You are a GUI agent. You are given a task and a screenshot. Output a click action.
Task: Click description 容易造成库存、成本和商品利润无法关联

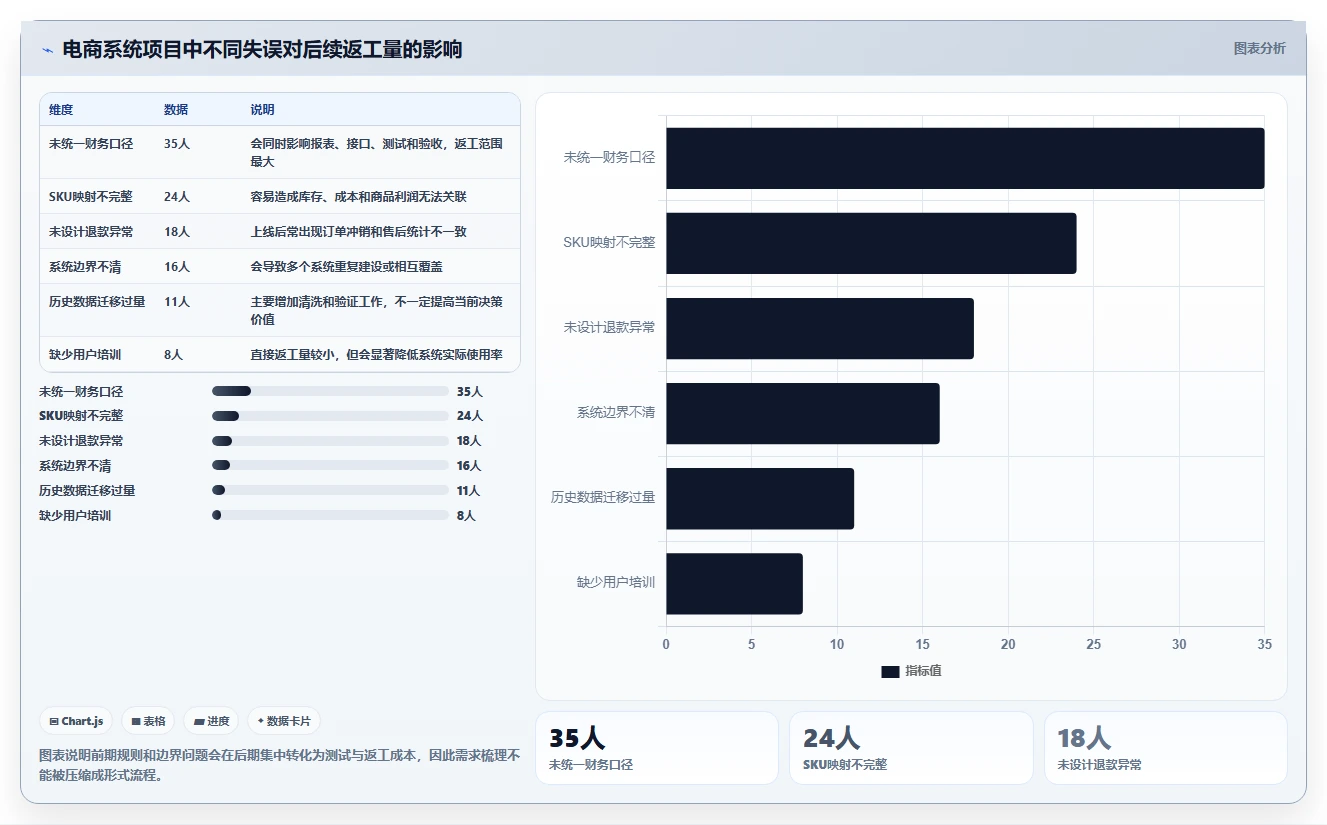click(358, 197)
